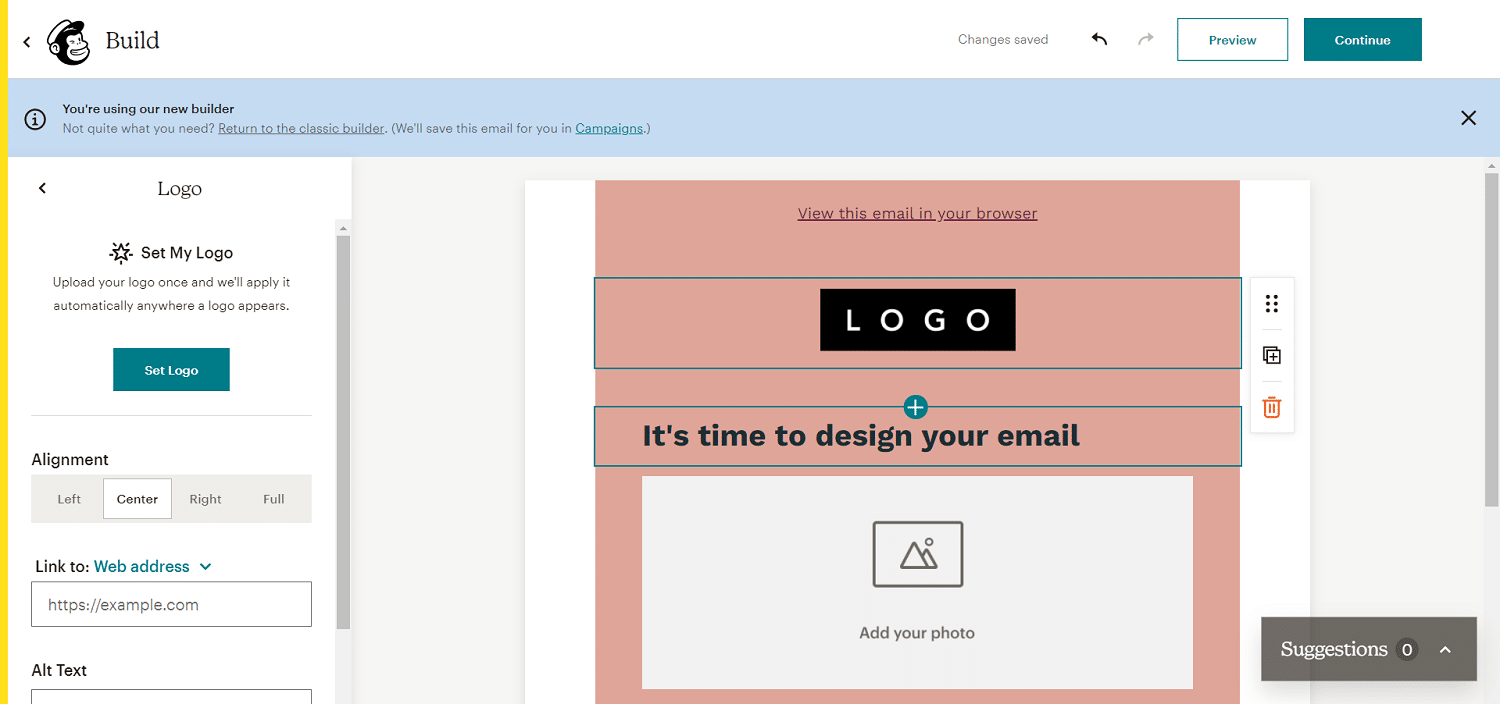Screen dimensions: 1500x704
Task: Undo the last change
Action: [x=1099, y=38]
